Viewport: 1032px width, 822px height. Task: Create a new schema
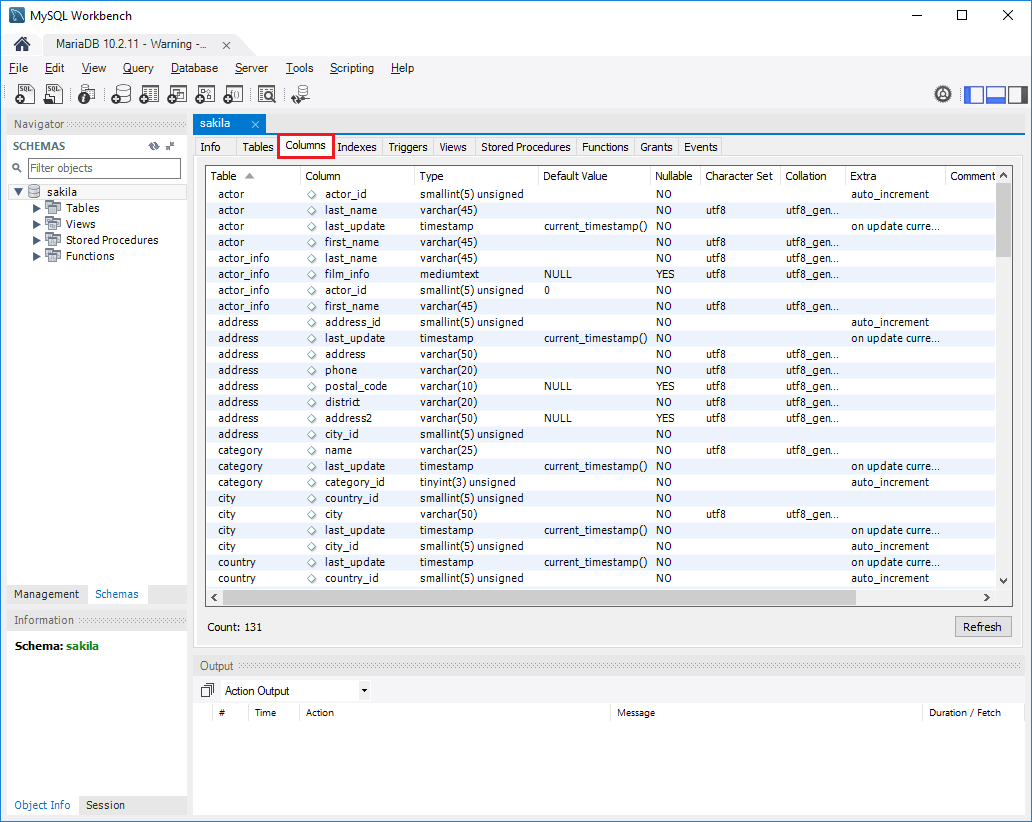(121, 94)
